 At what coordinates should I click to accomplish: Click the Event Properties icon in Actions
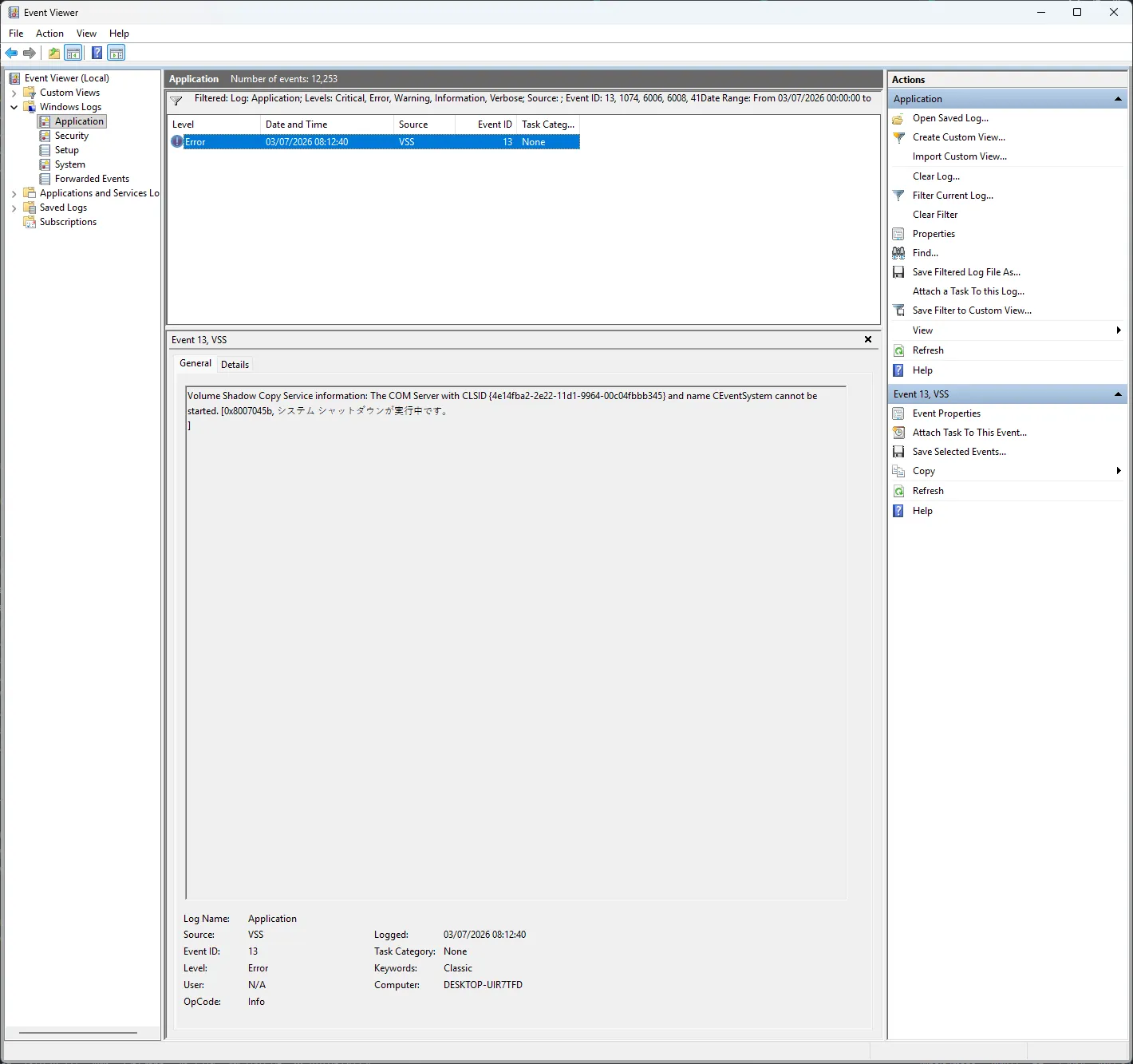click(x=898, y=413)
